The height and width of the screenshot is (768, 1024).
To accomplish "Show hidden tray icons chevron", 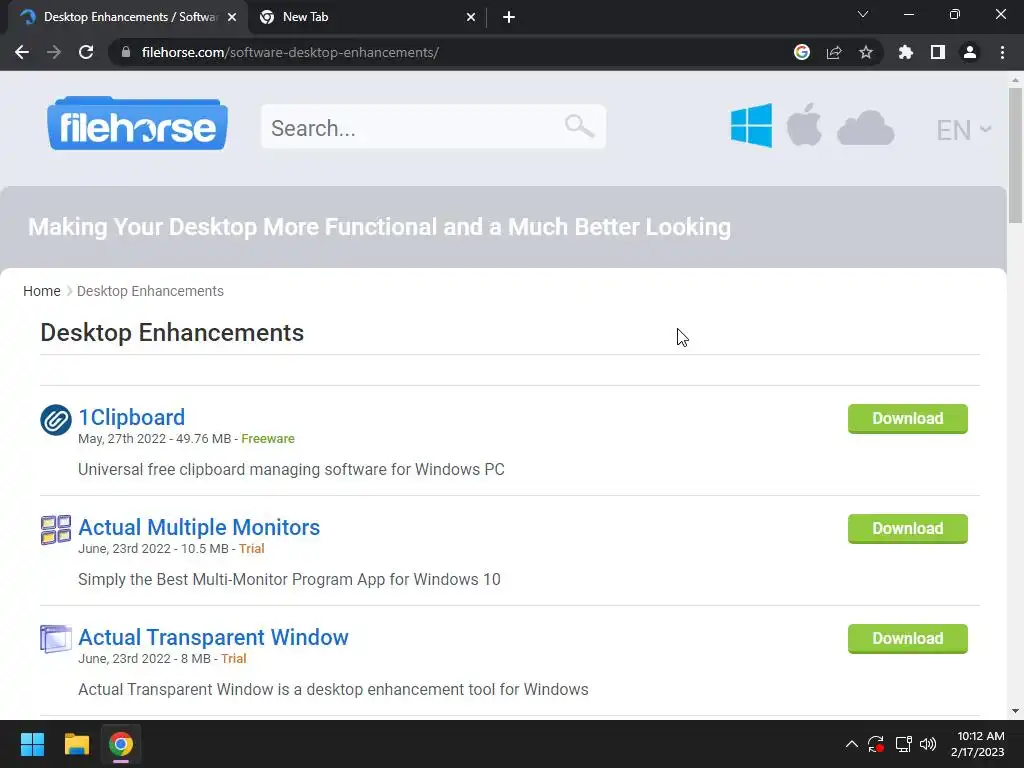I will click(852, 744).
